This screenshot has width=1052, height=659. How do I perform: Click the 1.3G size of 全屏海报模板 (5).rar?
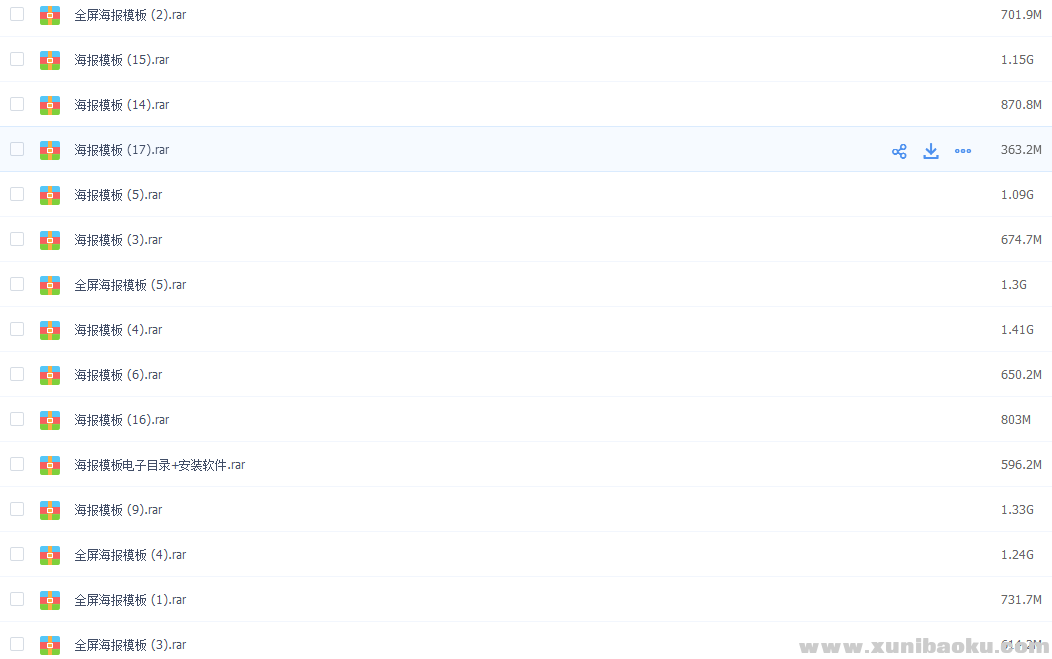tap(1014, 285)
